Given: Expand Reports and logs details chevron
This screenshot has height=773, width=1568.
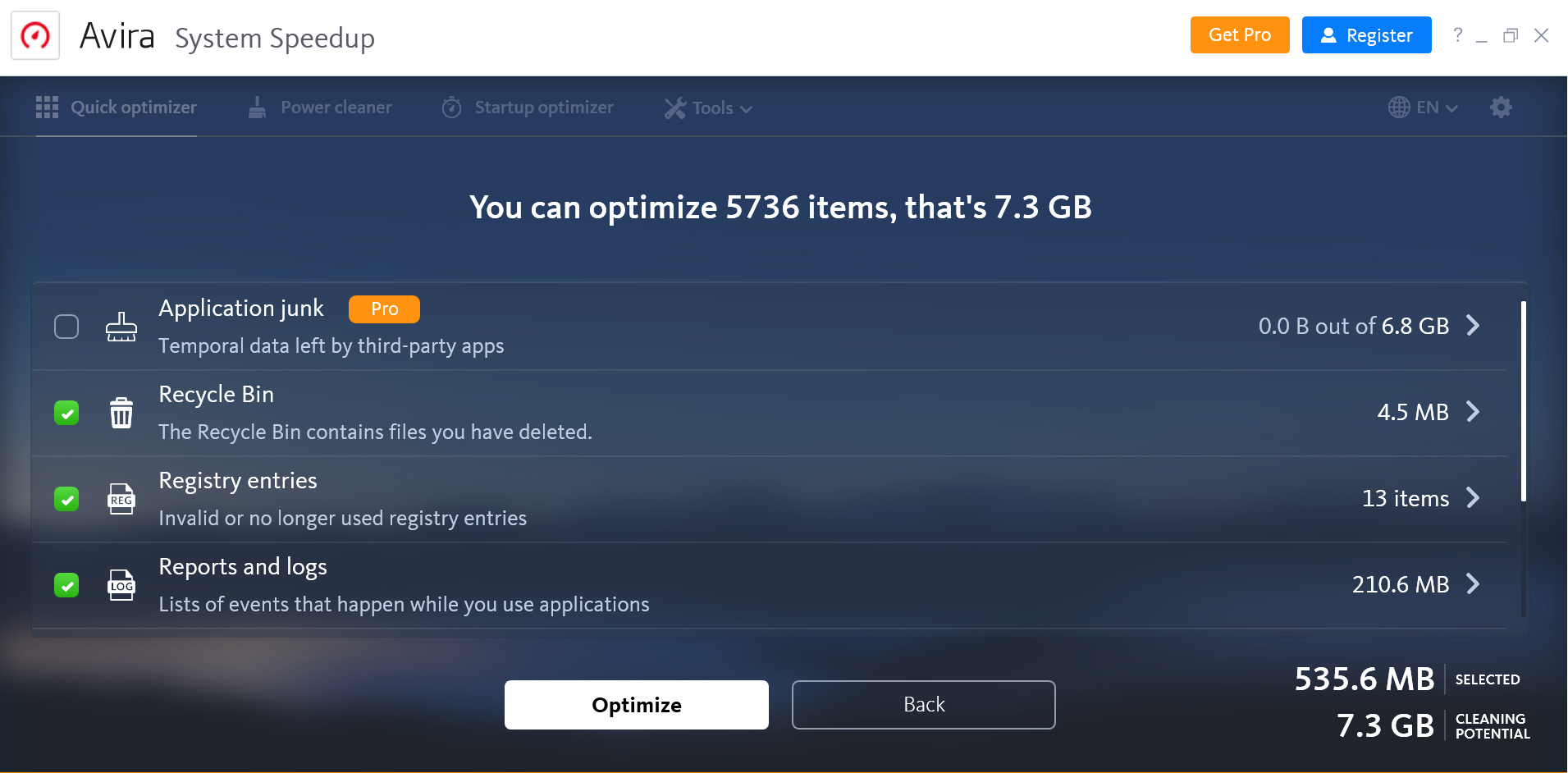Looking at the screenshot, I should pyautogui.click(x=1474, y=584).
